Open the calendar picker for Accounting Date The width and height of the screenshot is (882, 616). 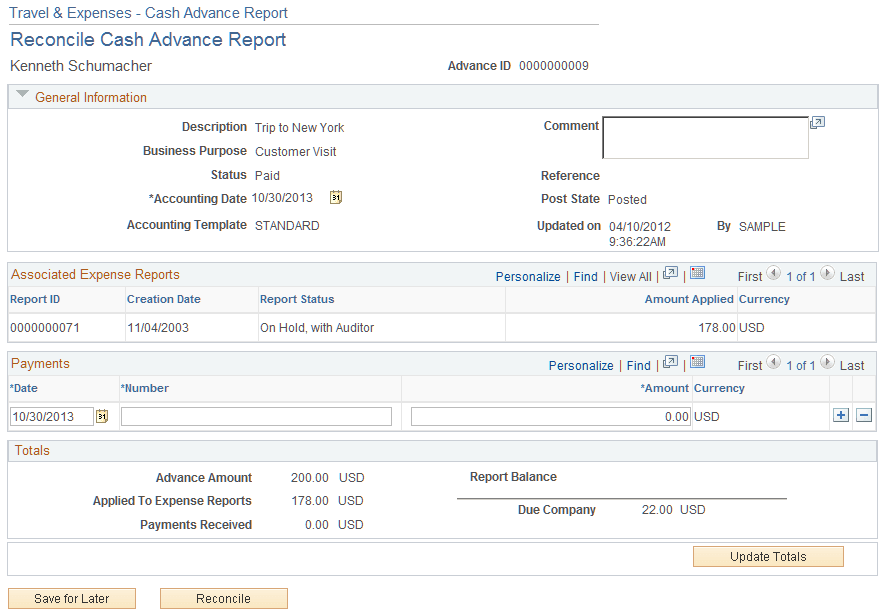pyautogui.click(x=335, y=197)
